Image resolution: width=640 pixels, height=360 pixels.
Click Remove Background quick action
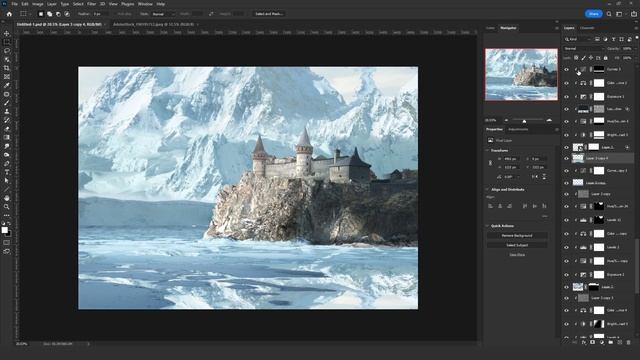tap(517, 236)
